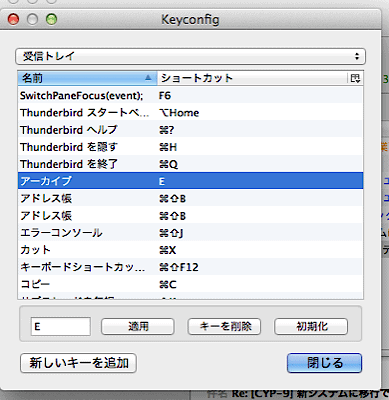This screenshot has width=389, height=400.
Task: Click the ⌘⇧F12 shortcut cell
Action: coord(179,267)
